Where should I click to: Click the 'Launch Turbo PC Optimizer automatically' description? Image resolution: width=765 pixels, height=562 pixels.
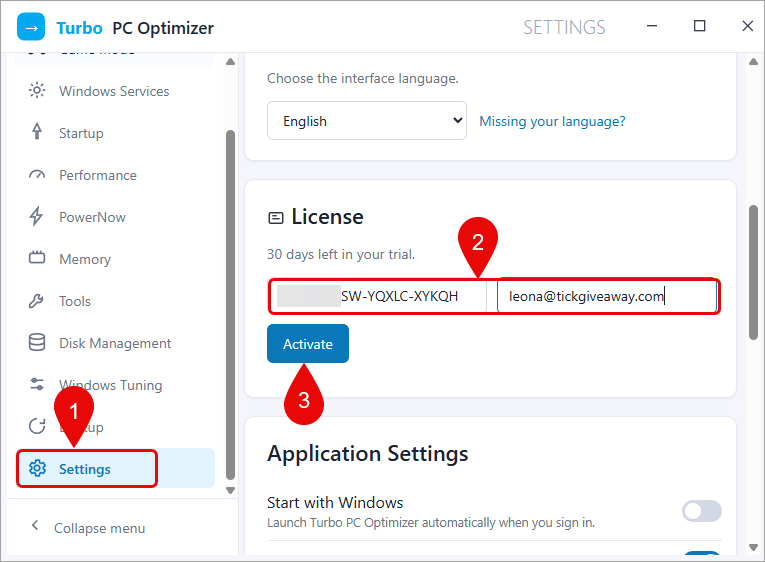431,522
